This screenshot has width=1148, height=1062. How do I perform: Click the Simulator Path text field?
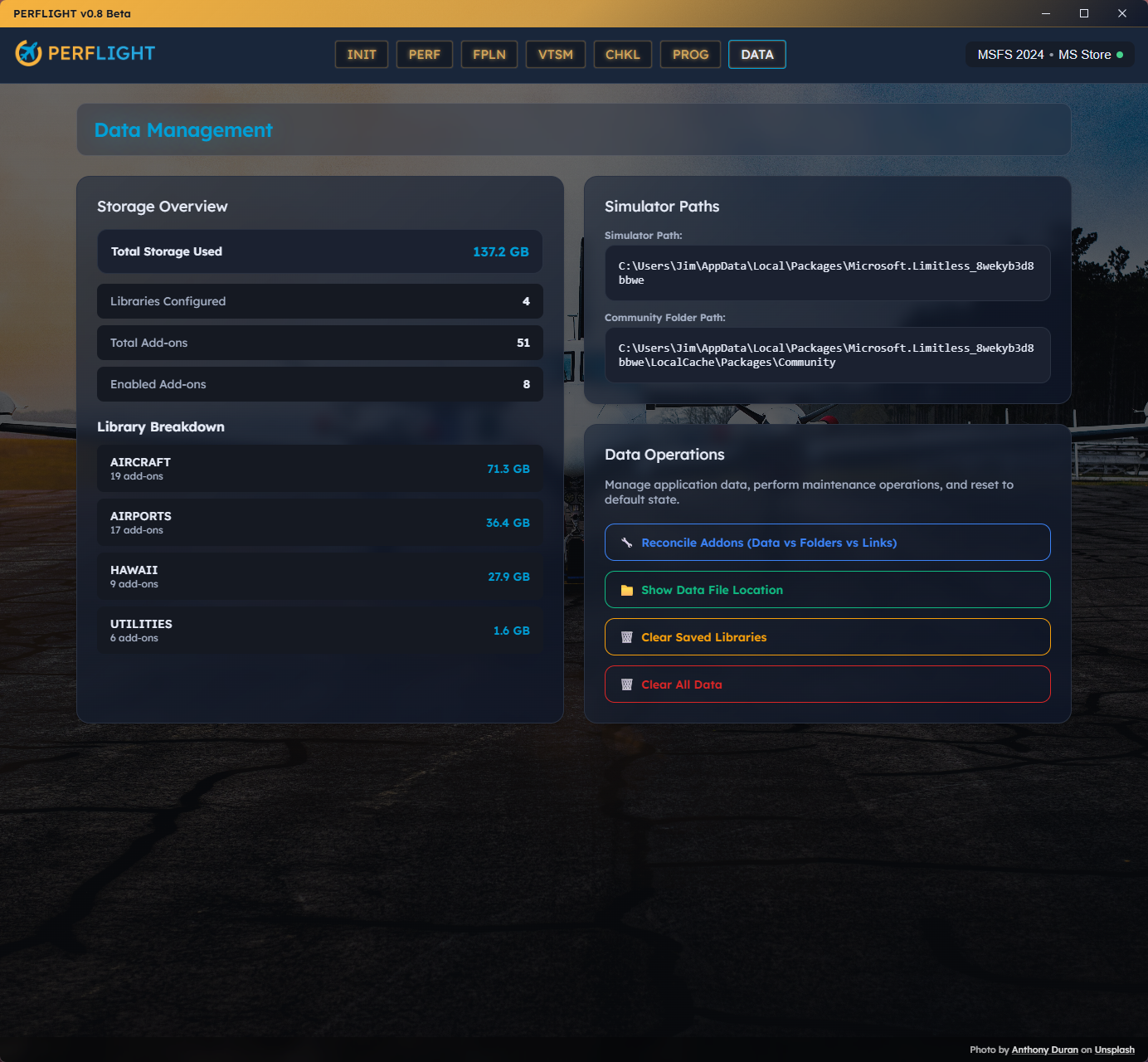pos(827,272)
